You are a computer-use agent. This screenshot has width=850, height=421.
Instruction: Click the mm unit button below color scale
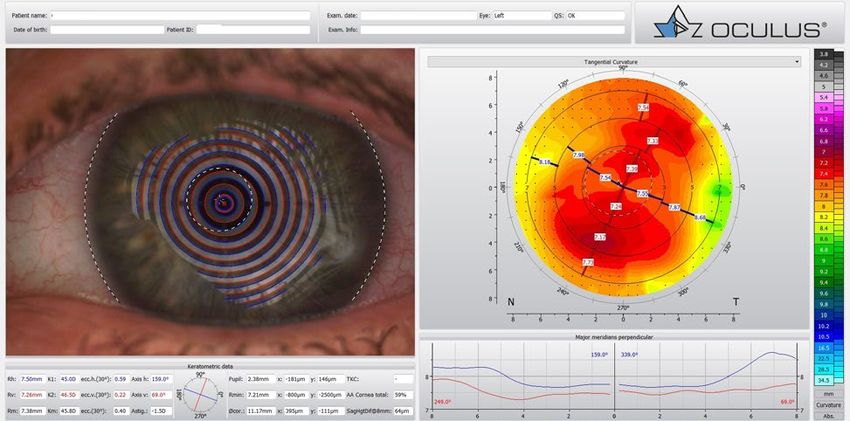(x=829, y=394)
